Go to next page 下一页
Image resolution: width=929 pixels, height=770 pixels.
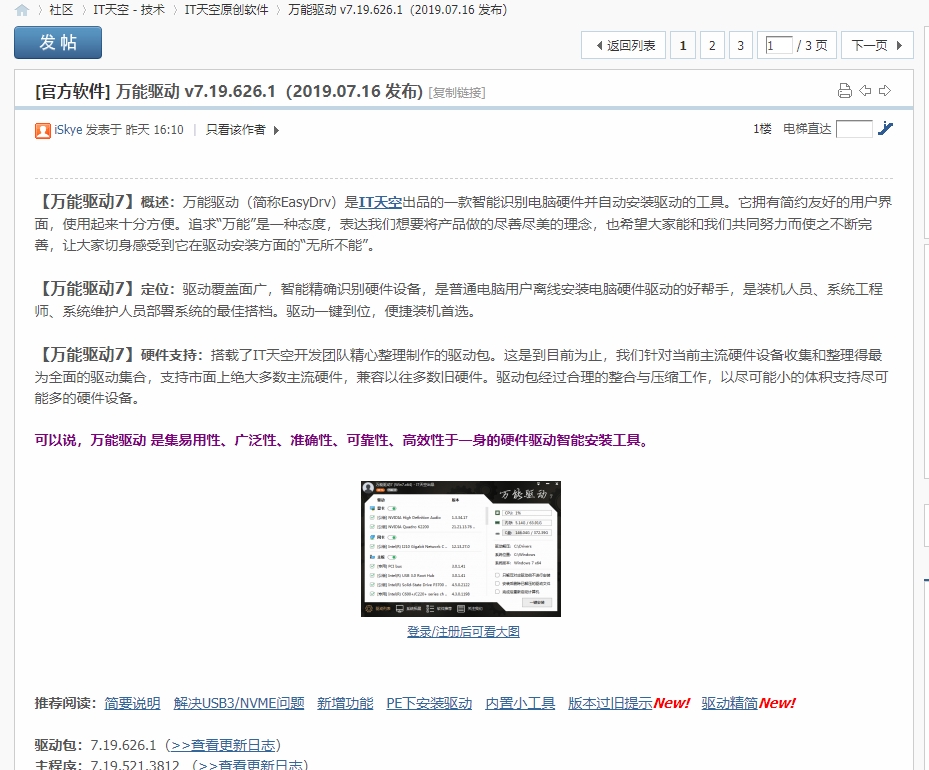tap(877, 46)
